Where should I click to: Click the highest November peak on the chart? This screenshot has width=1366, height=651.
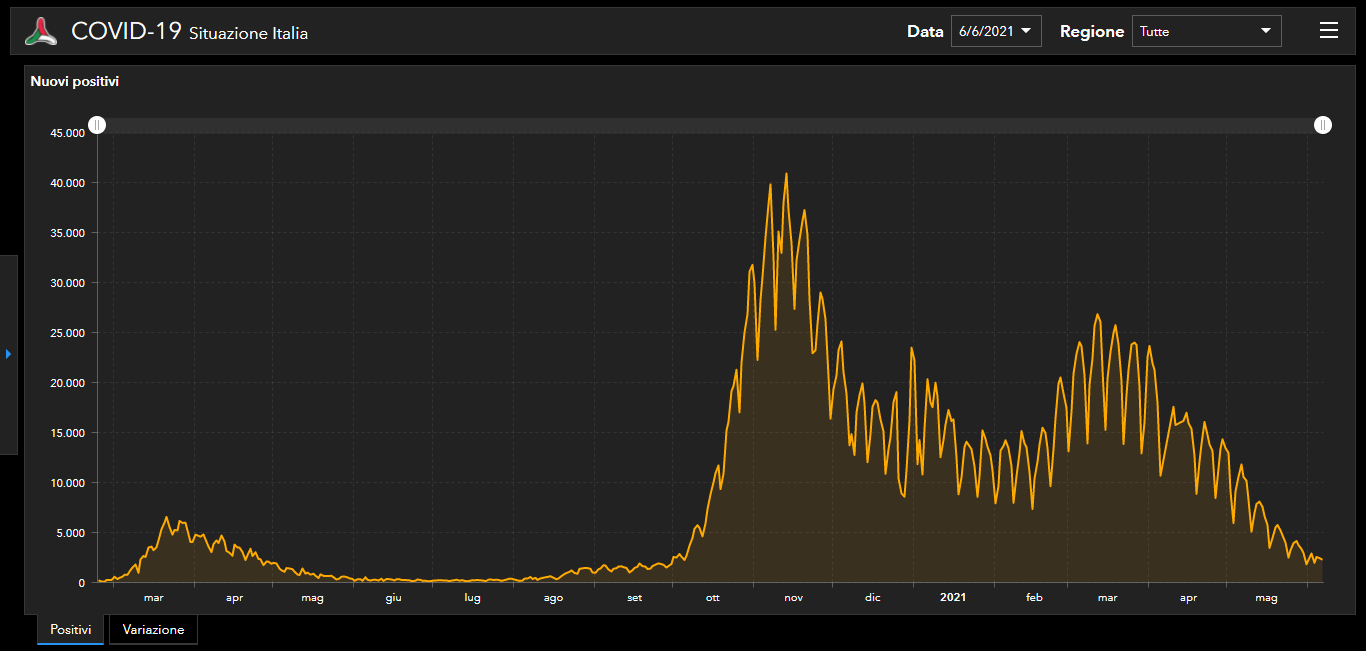point(786,174)
